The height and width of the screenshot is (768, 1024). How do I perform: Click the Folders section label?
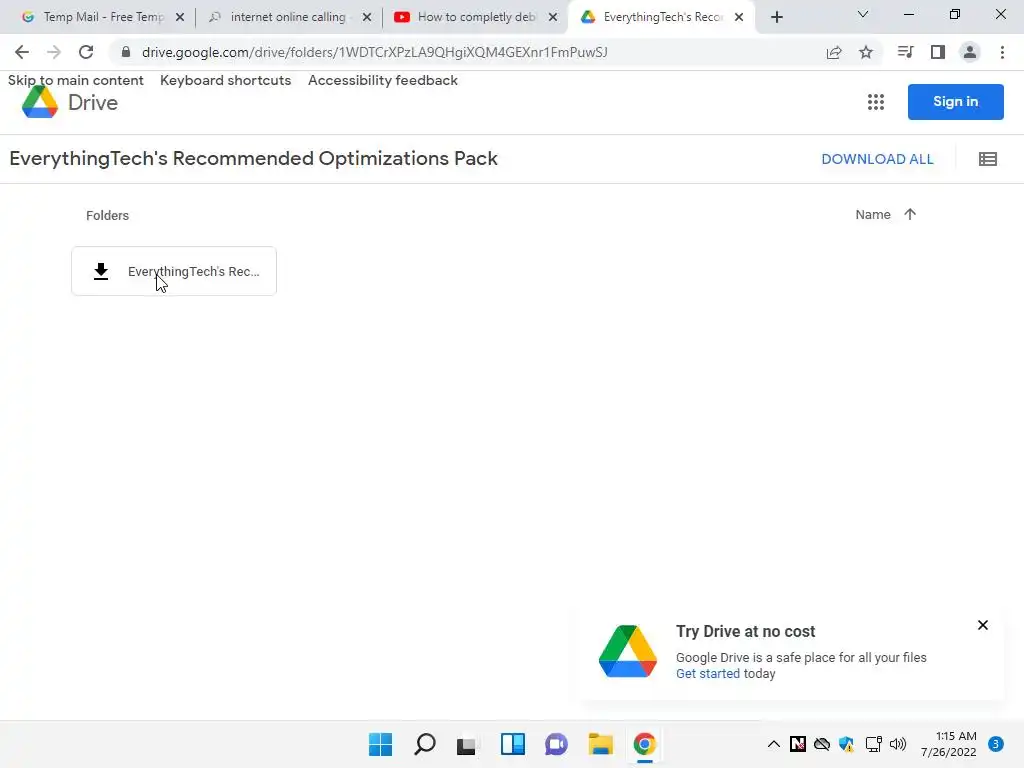(107, 216)
